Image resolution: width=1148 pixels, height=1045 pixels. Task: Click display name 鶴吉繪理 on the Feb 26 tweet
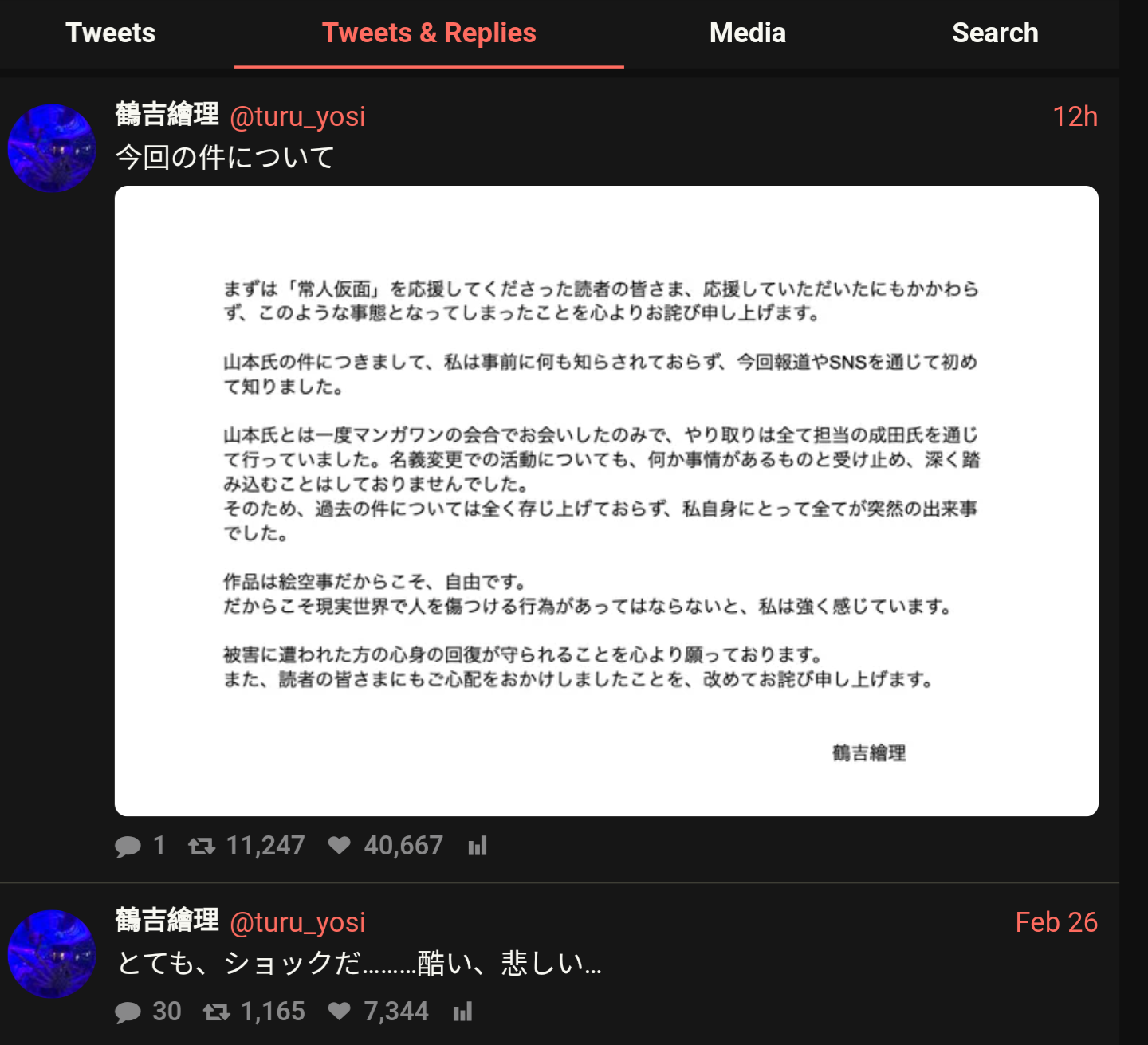click(x=167, y=921)
